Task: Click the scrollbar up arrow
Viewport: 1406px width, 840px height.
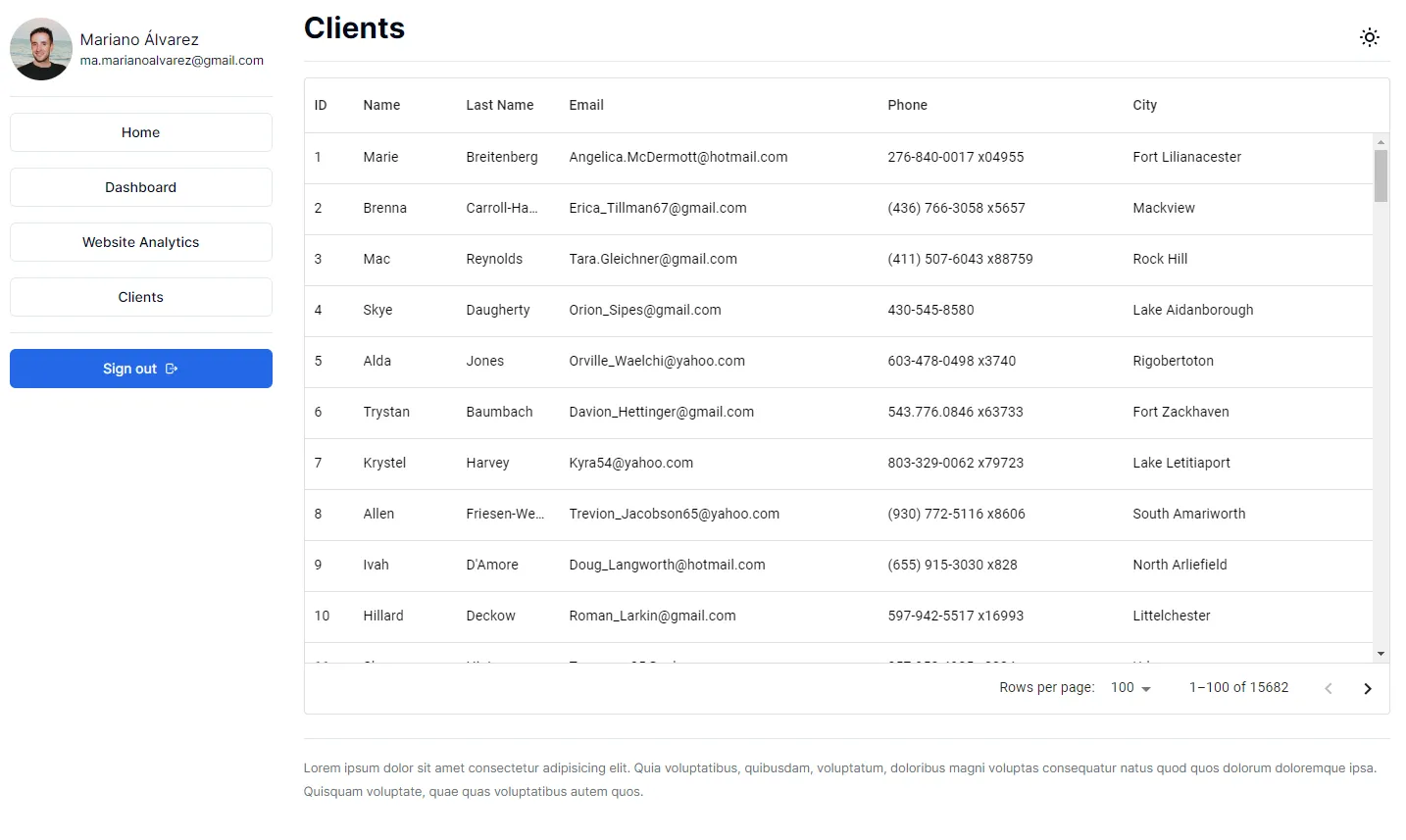Action: (x=1381, y=142)
